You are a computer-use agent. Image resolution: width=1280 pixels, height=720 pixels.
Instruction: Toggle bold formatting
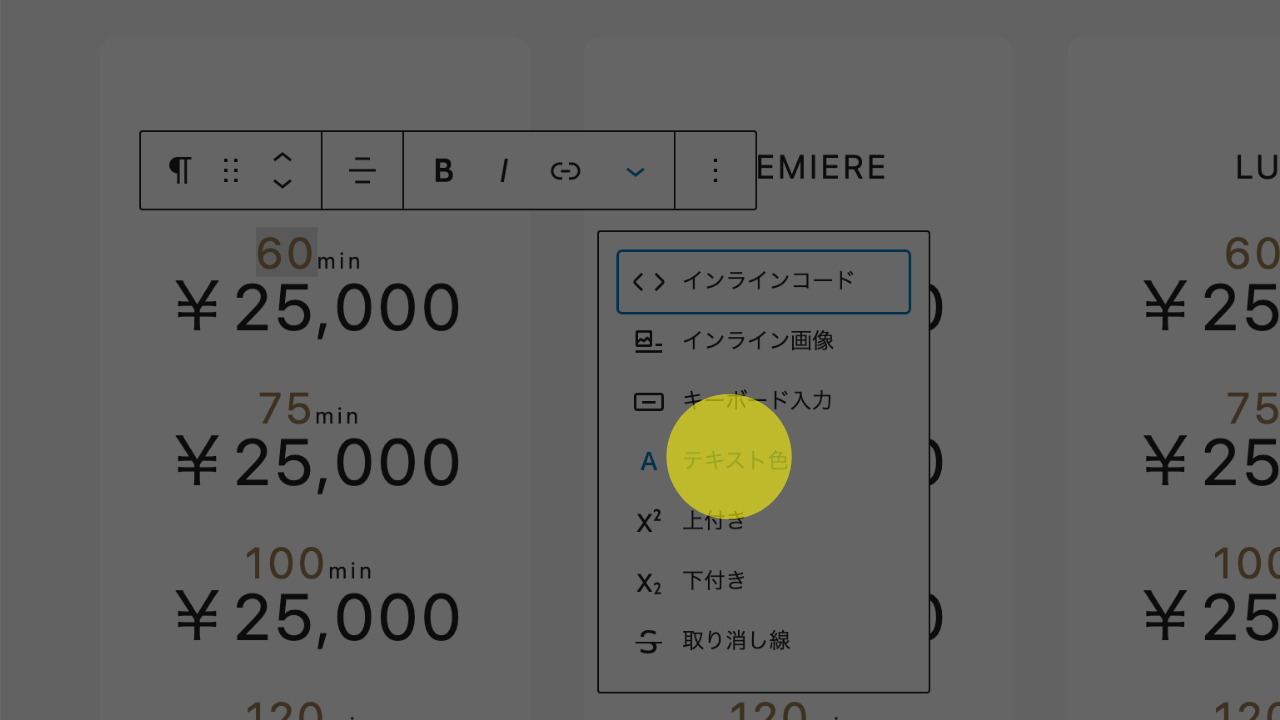click(443, 171)
